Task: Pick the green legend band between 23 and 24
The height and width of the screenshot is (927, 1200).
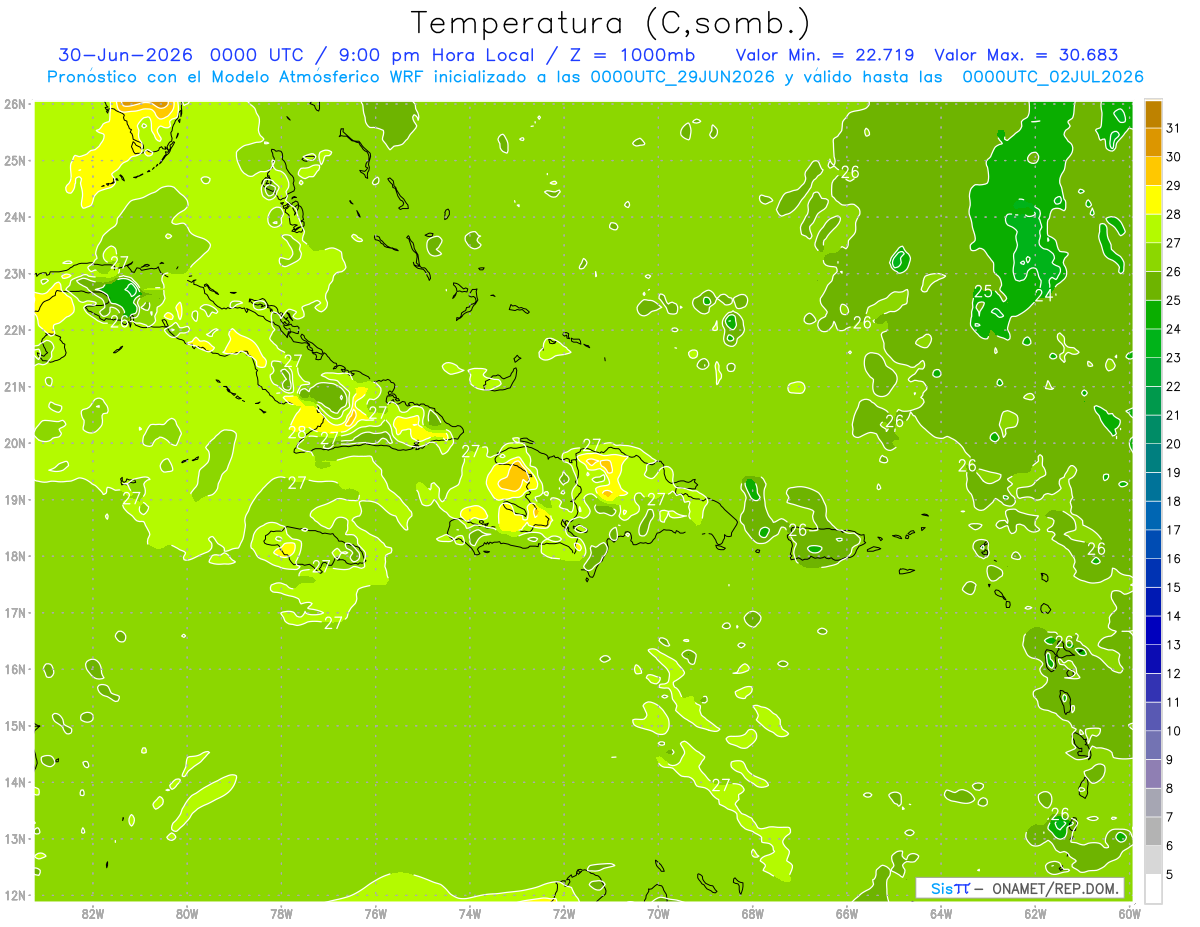Action: point(1153,343)
